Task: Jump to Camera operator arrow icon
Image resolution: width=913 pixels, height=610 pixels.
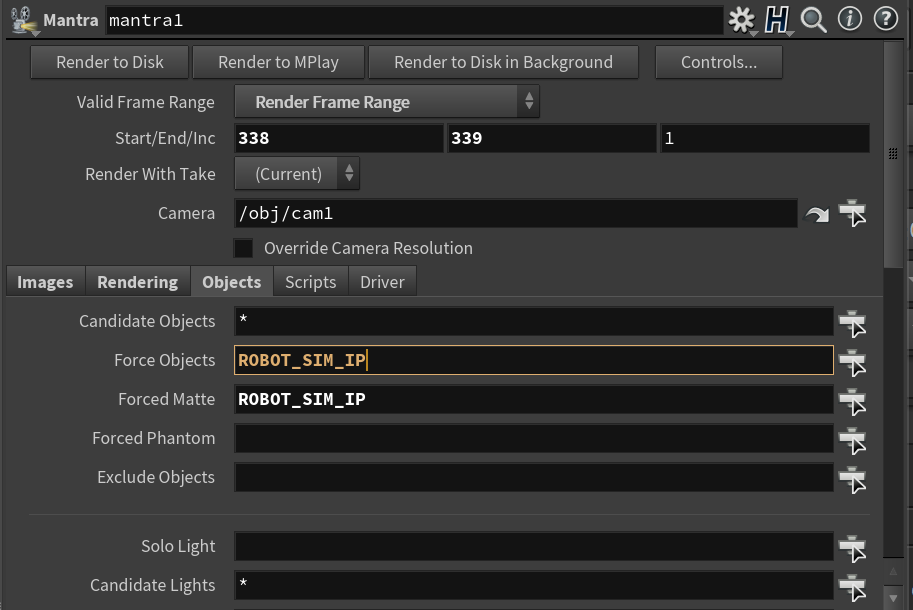Action: [x=817, y=215]
